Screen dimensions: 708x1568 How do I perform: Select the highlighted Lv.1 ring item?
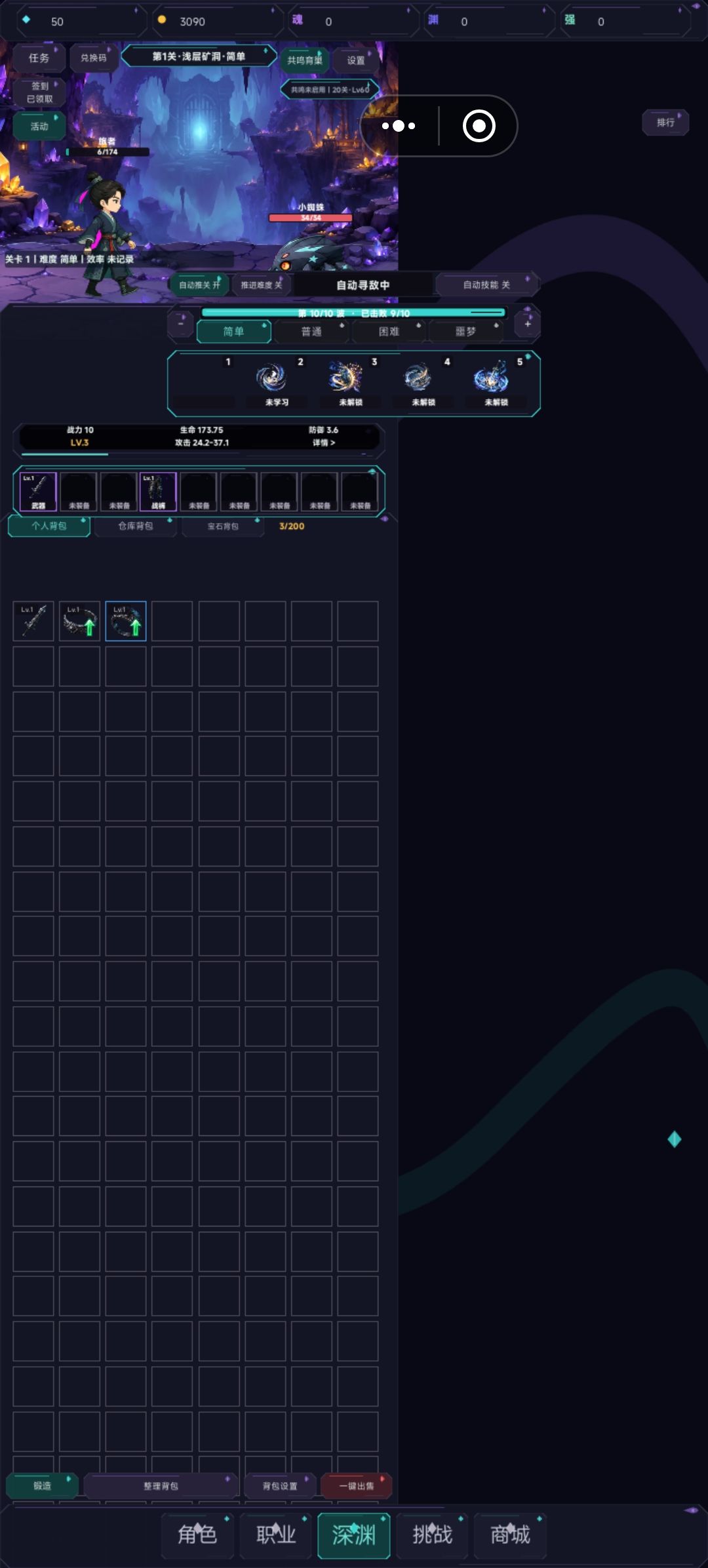[x=126, y=621]
